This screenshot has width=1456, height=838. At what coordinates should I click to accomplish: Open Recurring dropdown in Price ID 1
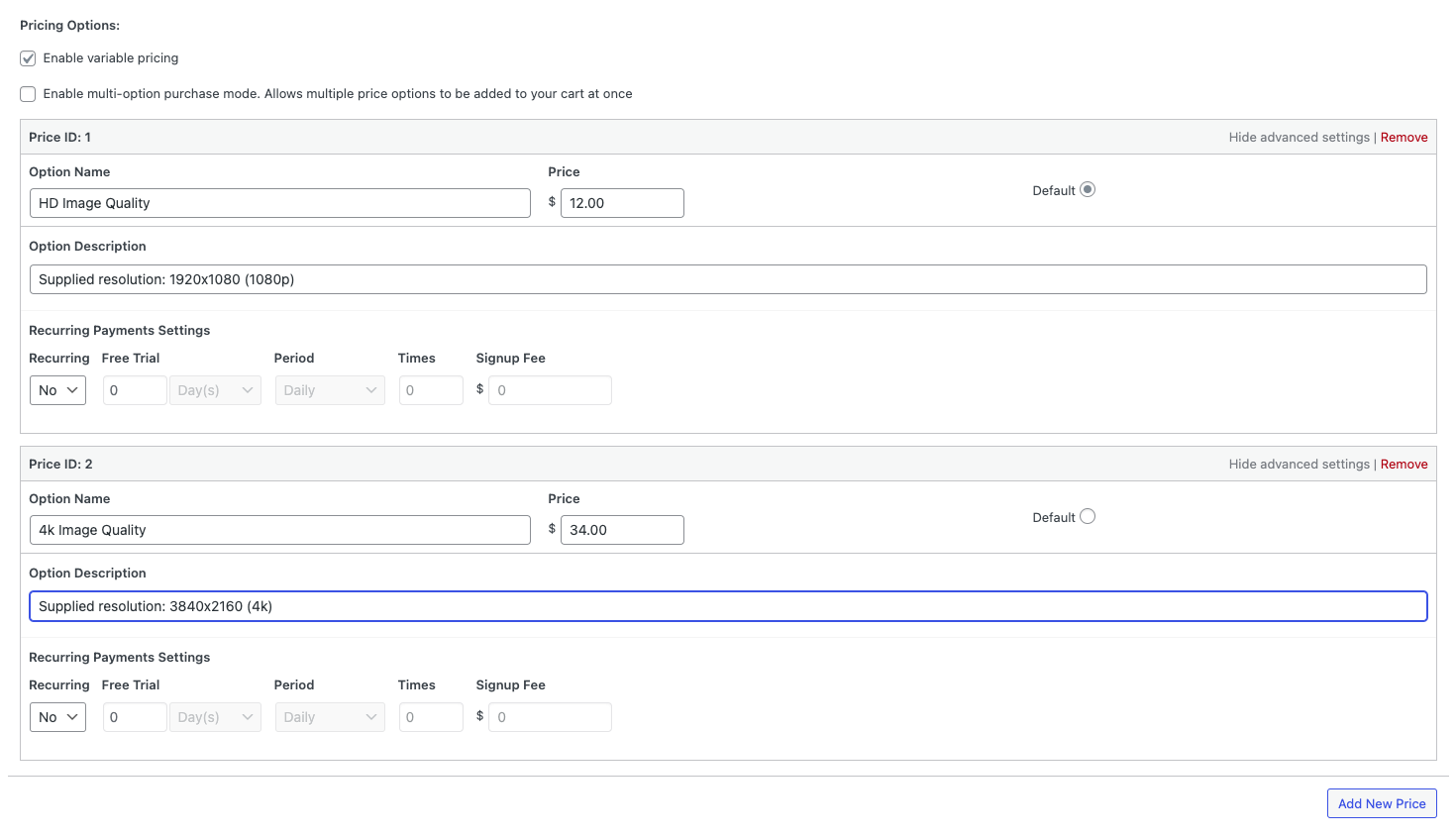(57, 390)
